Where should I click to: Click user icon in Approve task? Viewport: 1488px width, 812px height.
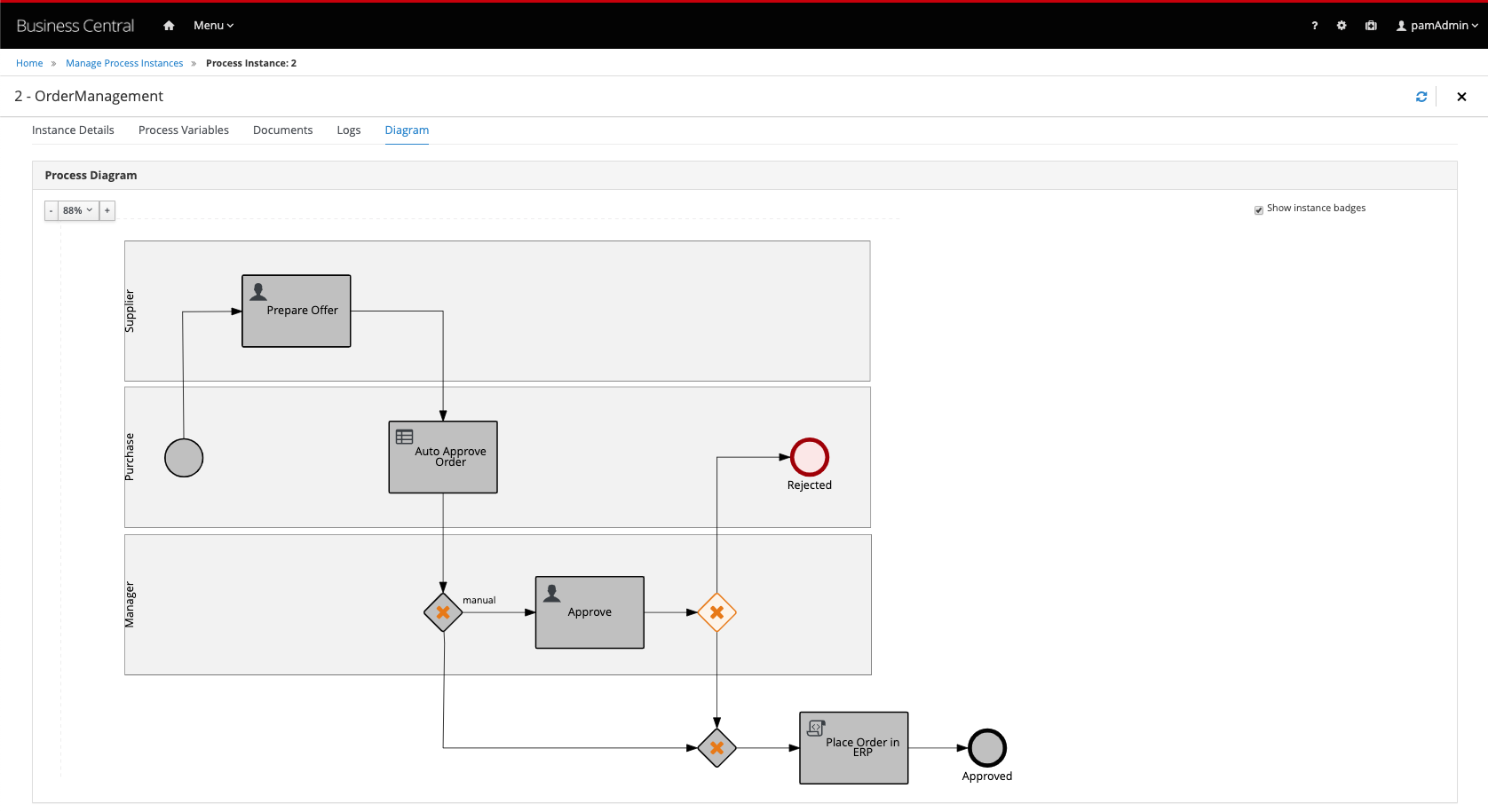click(x=551, y=594)
